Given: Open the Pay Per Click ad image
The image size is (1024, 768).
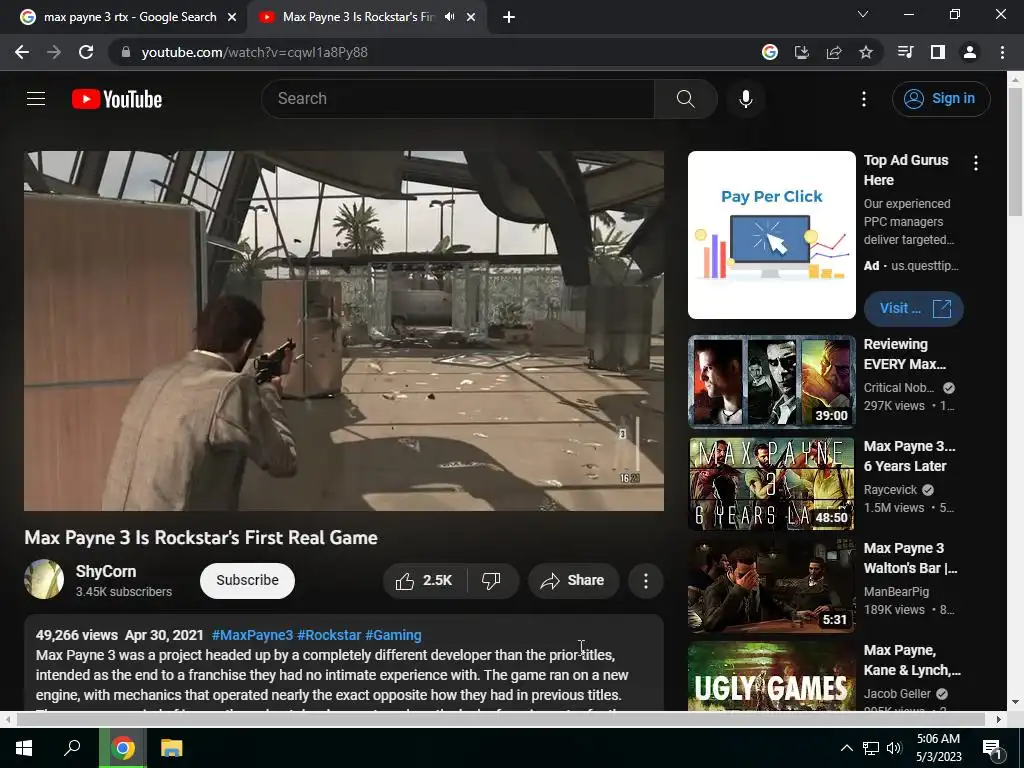Looking at the screenshot, I should click(771, 235).
